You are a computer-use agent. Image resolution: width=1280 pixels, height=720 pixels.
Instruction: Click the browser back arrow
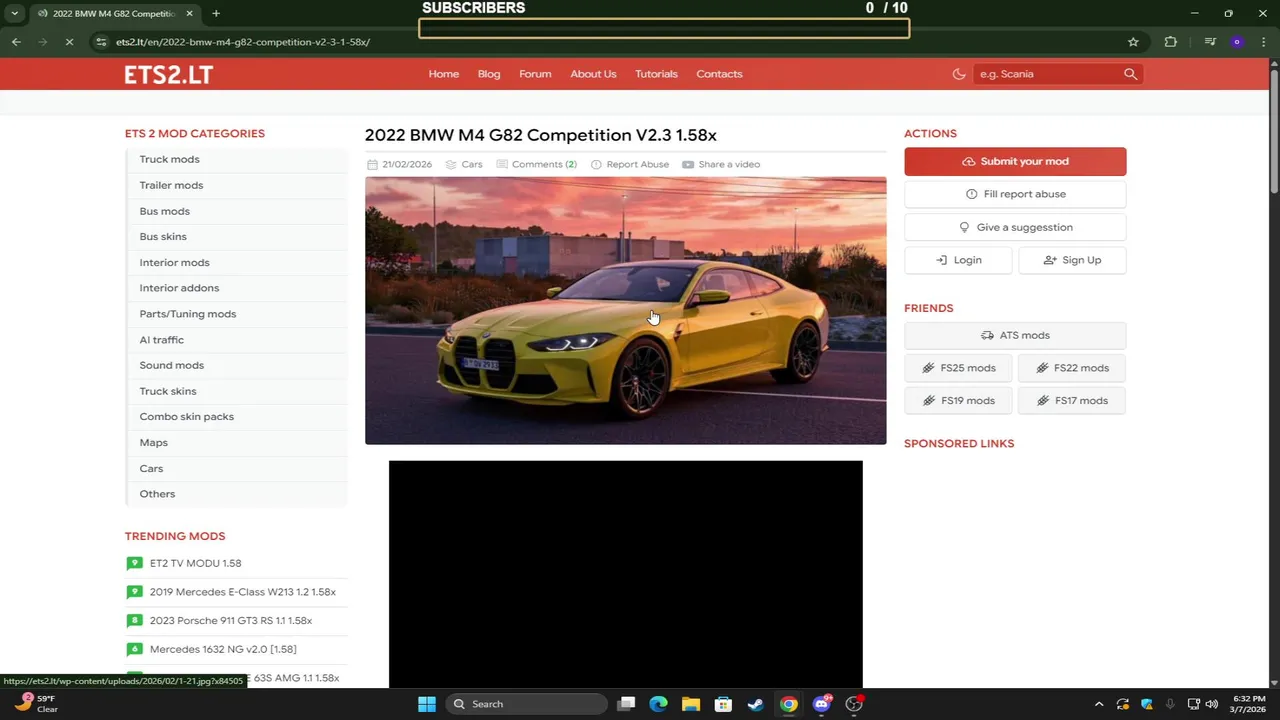click(16, 42)
